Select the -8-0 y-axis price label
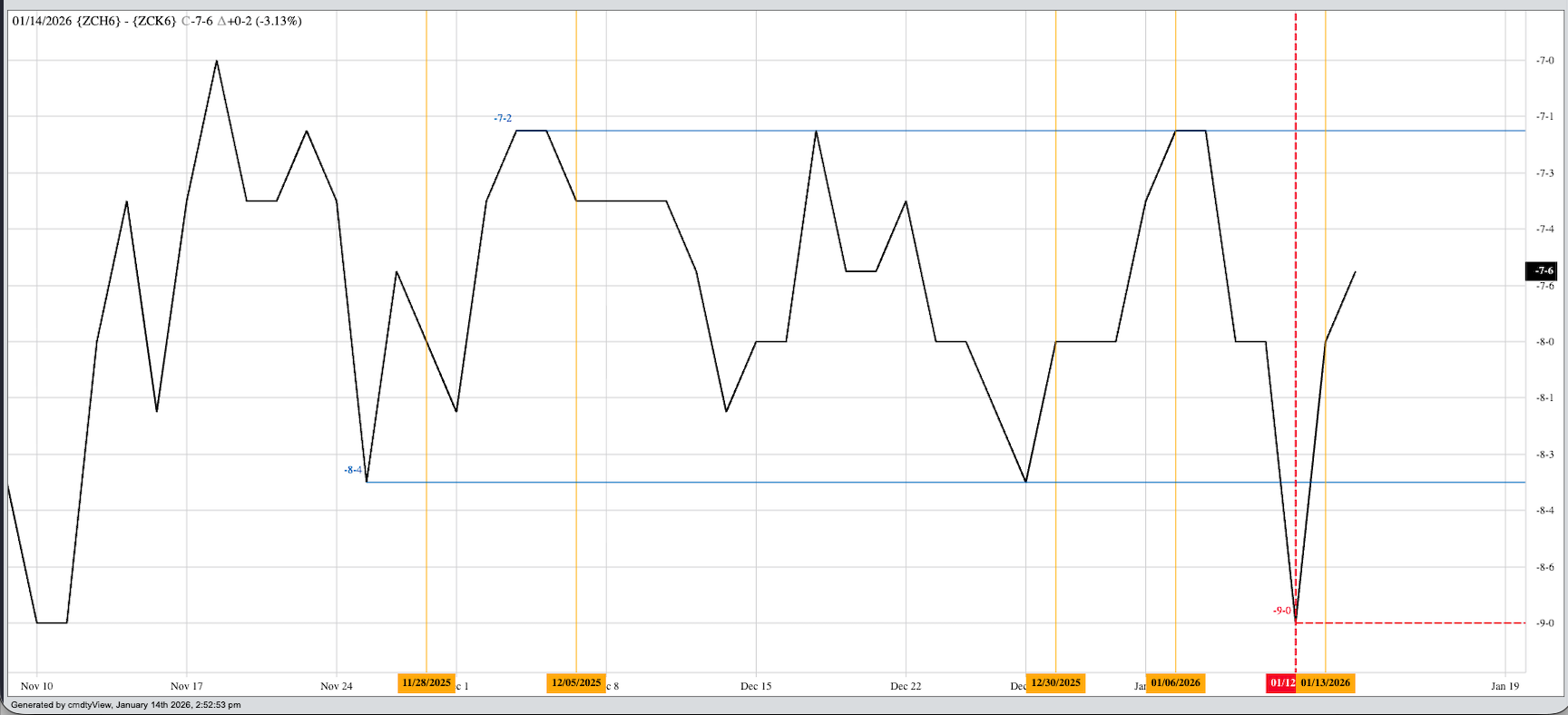This screenshot has height=715, width=1568. pyautogui.click(x=1544, y=342)
